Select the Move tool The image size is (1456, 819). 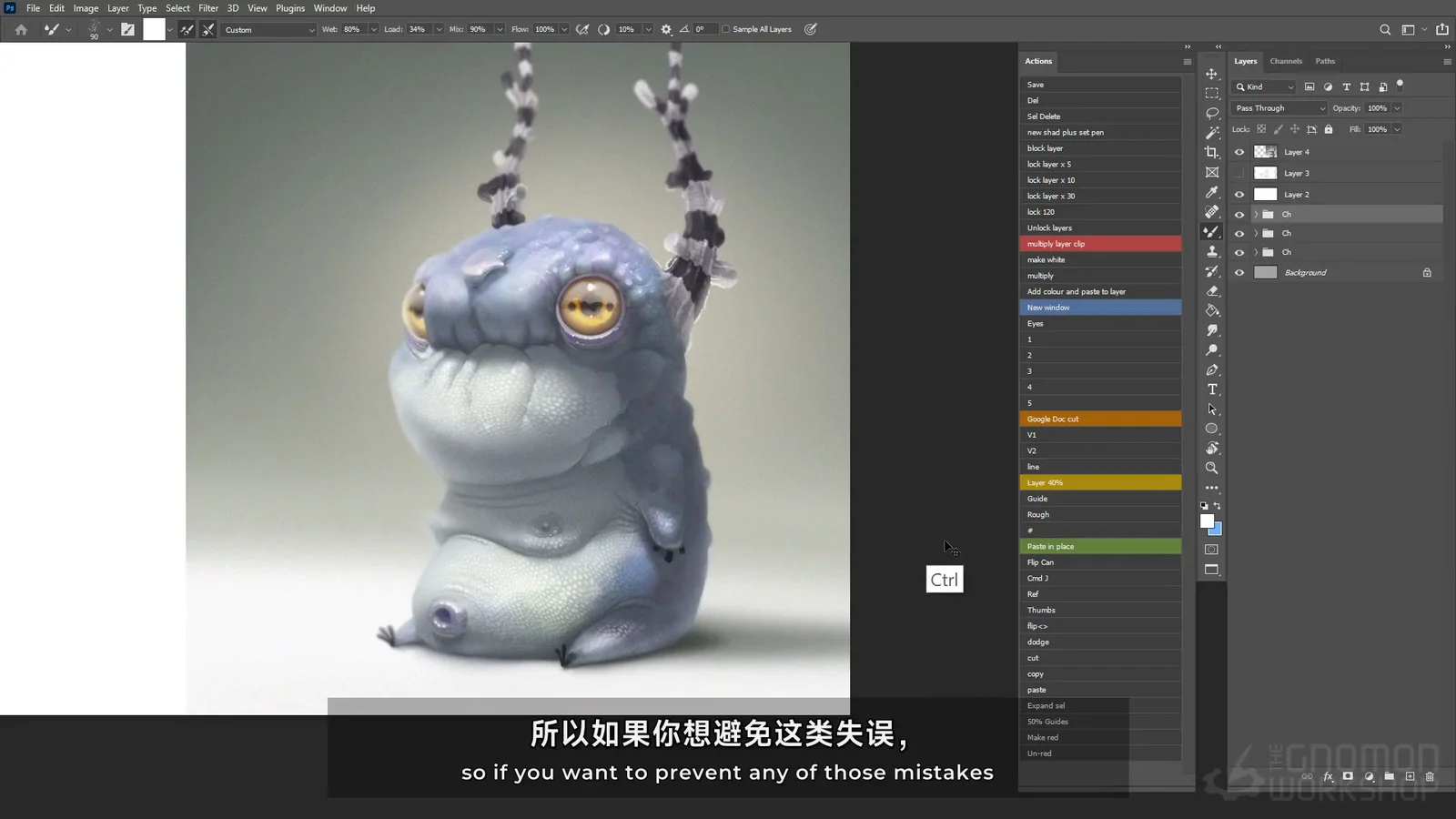[x=1211, y=74]
